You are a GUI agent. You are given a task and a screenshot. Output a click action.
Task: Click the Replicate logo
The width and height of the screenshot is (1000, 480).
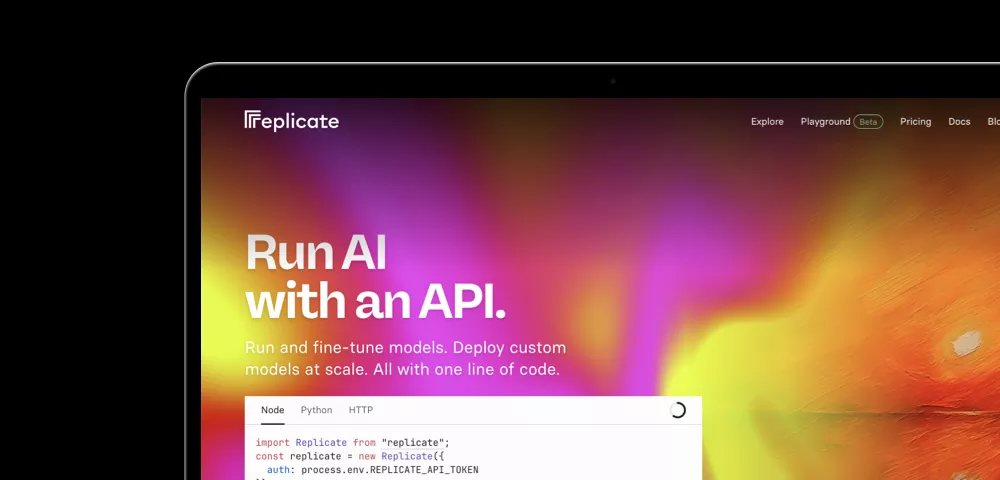click(x=291, y=120)
